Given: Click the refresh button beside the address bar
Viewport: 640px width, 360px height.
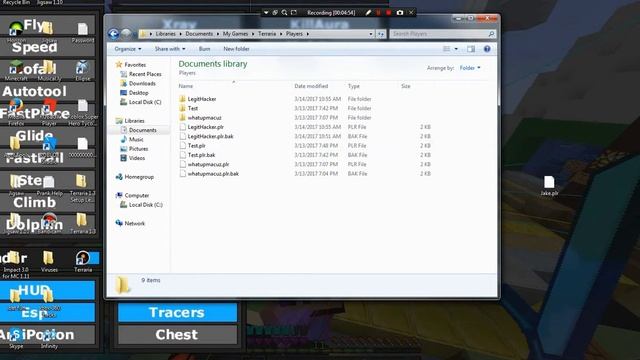Looking at the screenshot, I should (x=381, y=34).
